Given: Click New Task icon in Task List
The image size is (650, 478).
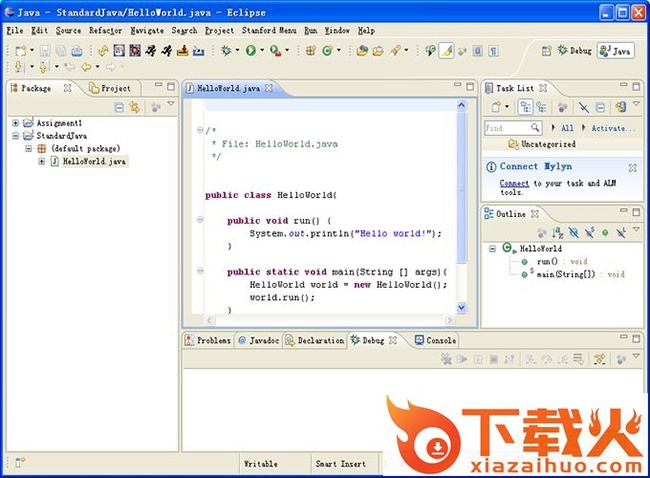Looking at the screenshot, I should click(496, 107).
